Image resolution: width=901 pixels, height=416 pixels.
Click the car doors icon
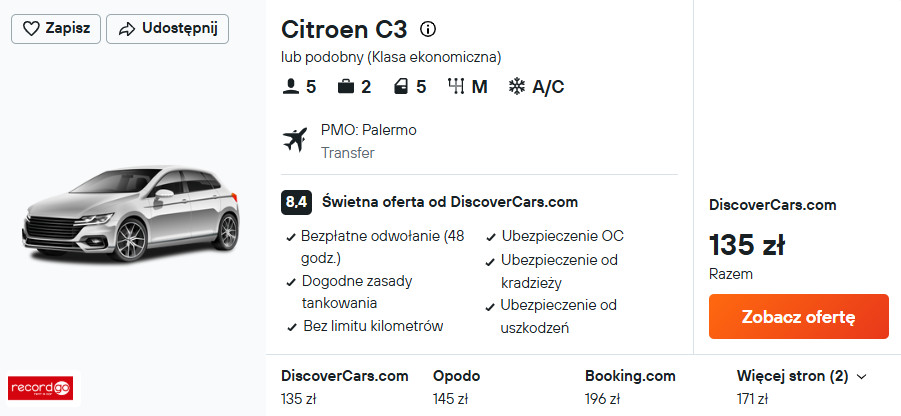tap(401, 87)
